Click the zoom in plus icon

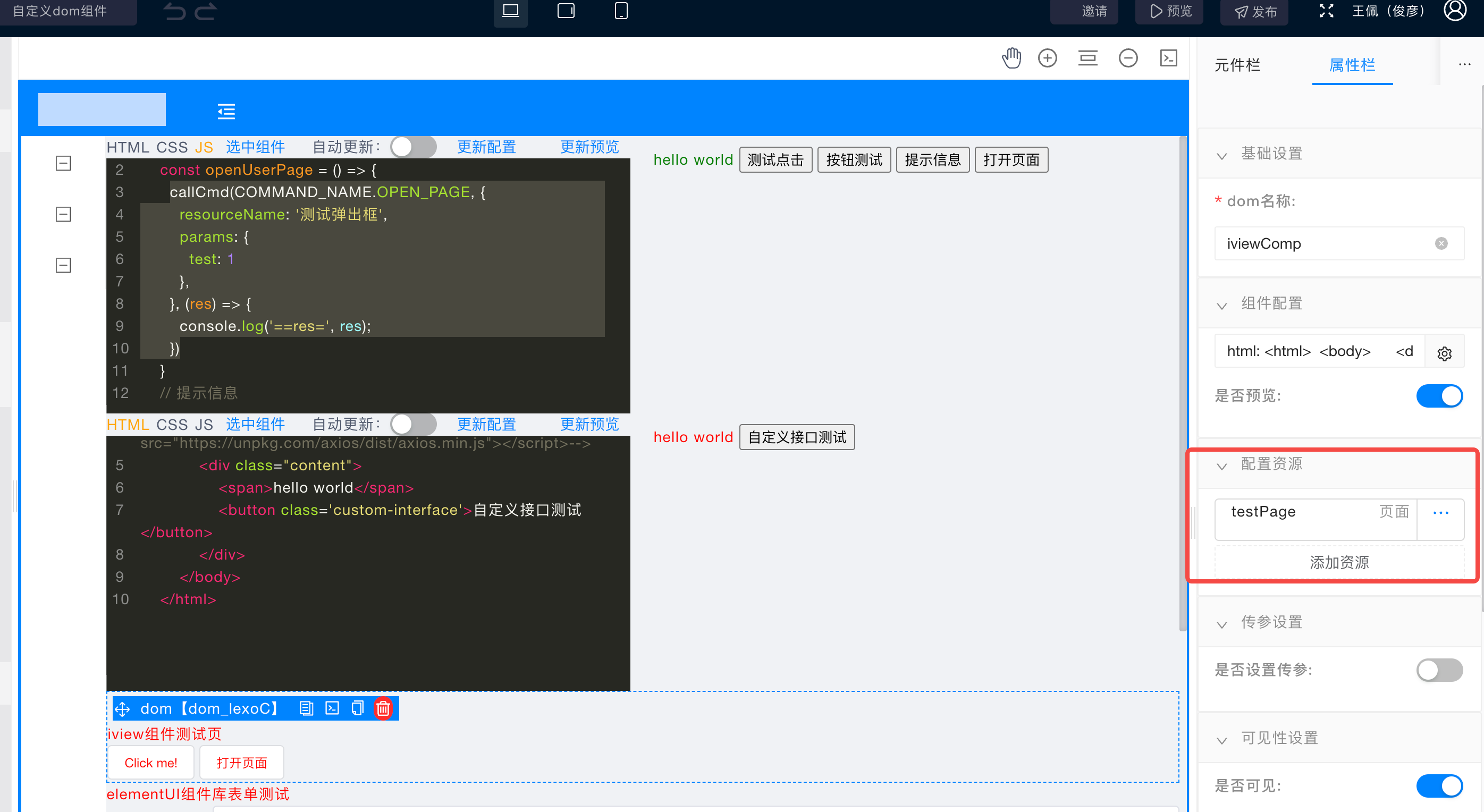coord(1047,58)
